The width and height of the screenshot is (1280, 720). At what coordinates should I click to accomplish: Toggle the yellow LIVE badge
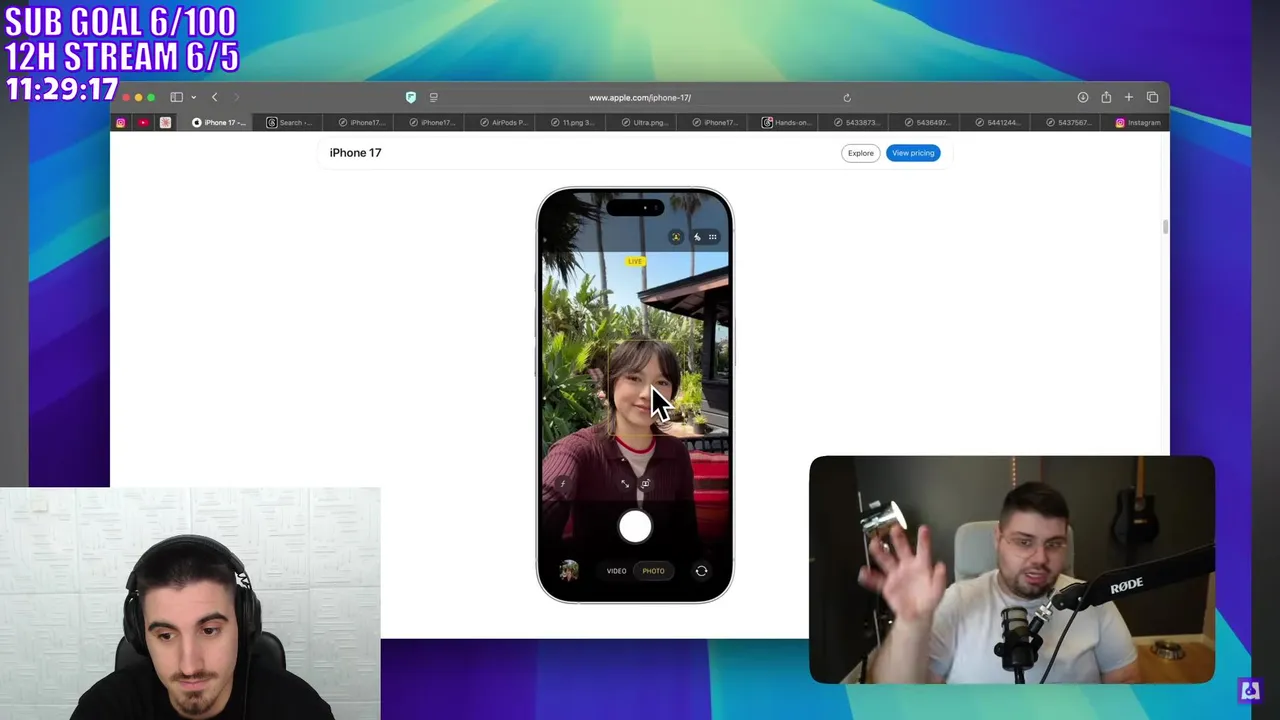(x=635, y=261)
